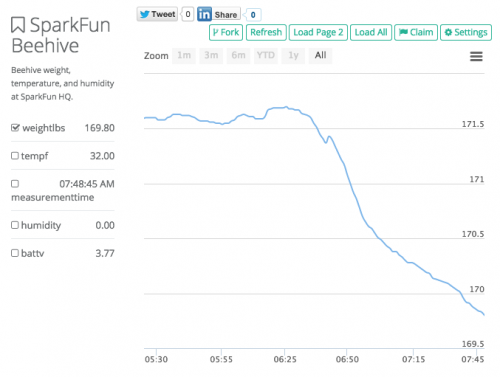Toggle the humidity series checkbox
Viewport: 500px width, 377px height.
[15, 225]
